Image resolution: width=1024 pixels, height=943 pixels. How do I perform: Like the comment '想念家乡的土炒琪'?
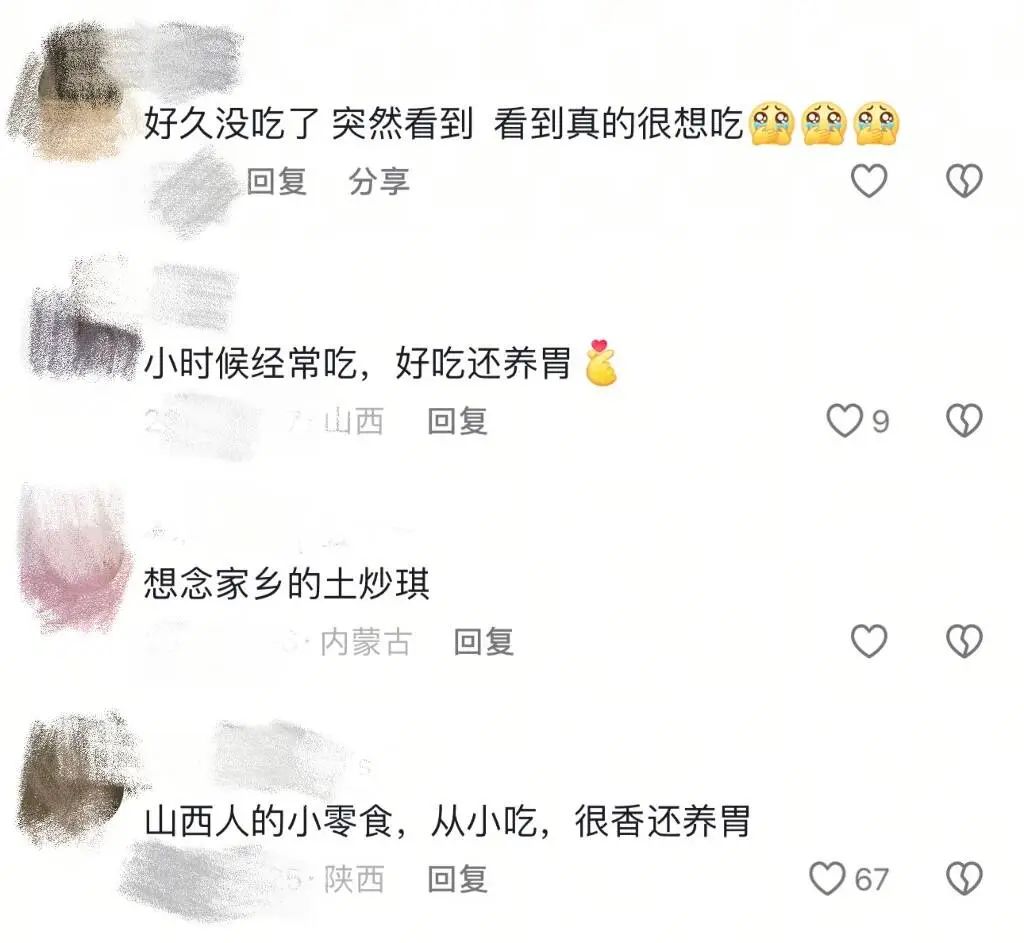click(869, 641)
